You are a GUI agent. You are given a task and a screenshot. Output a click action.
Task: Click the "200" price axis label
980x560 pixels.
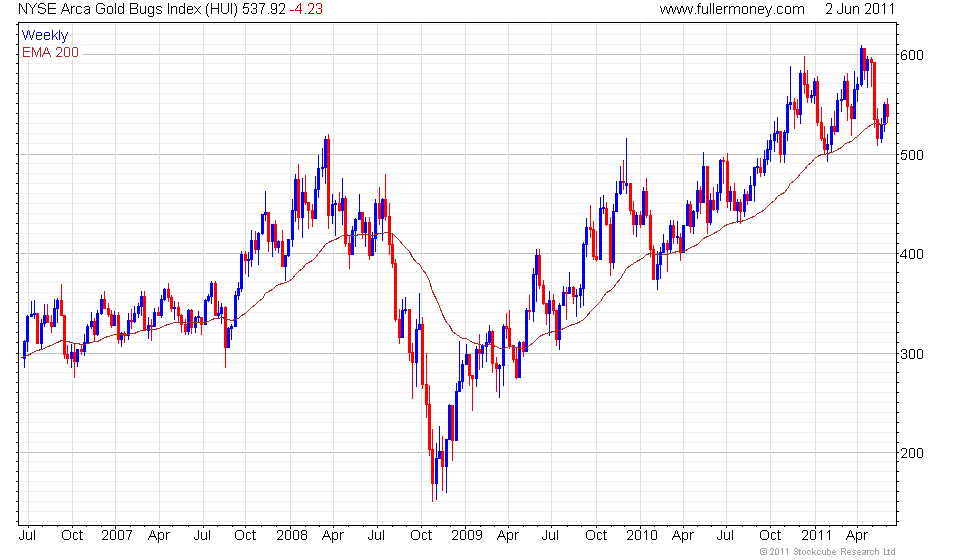point(911,453)
